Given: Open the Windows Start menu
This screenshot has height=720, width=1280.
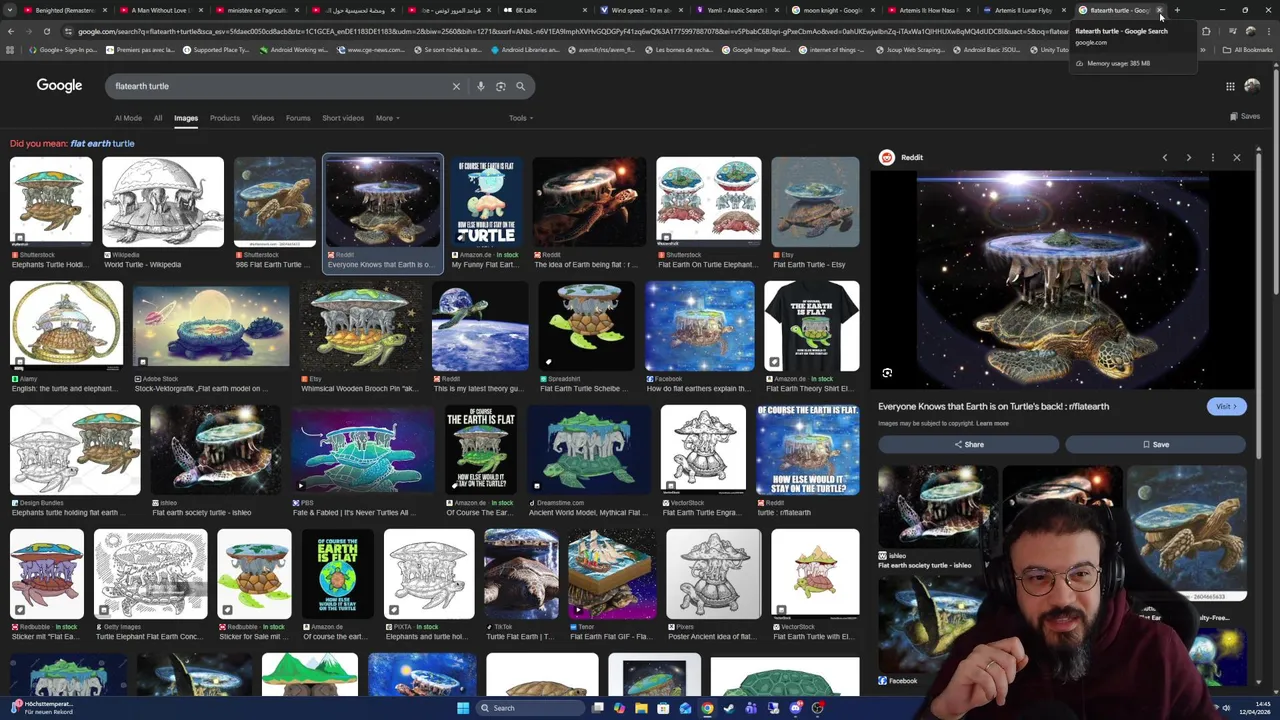Looking at the screenshot, I should tap(463, 708).
